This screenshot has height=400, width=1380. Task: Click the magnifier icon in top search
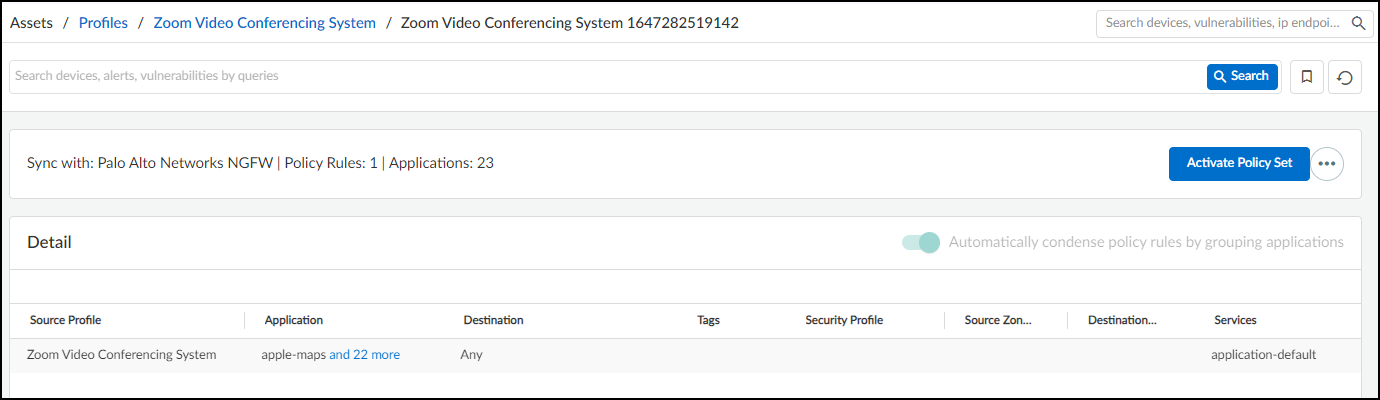(1358, 23)
